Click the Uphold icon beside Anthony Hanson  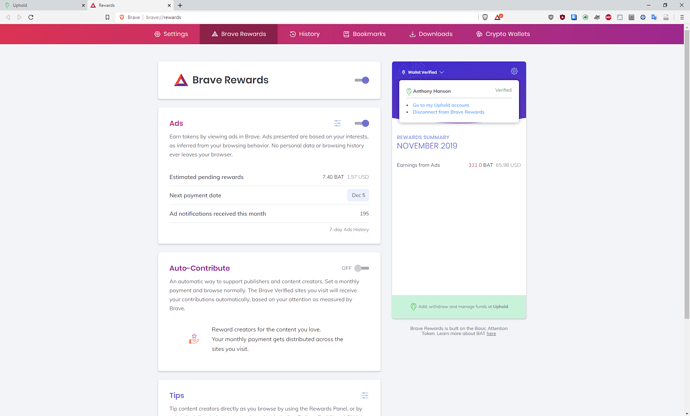408,92
